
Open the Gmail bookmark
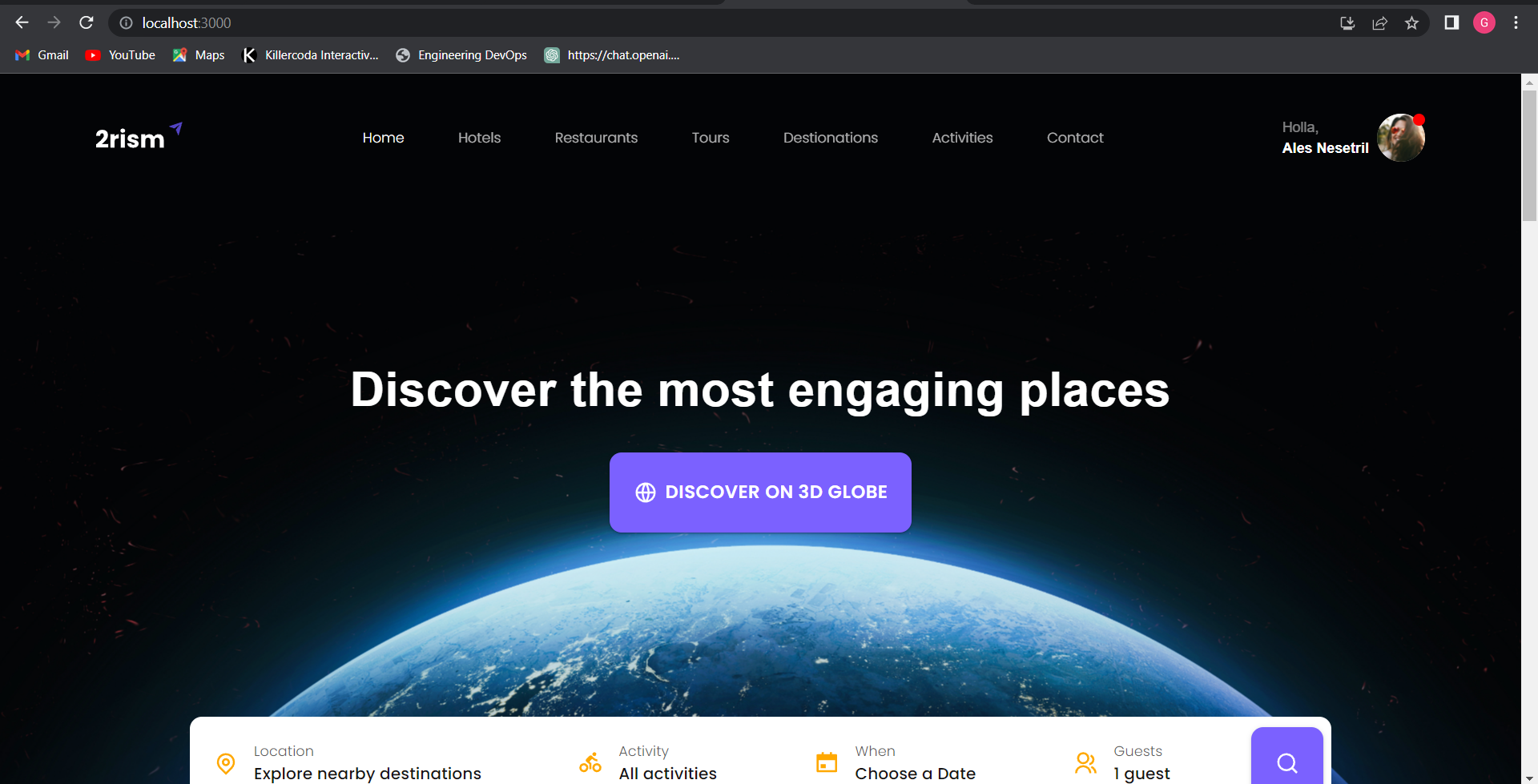[x=42, y=55]
